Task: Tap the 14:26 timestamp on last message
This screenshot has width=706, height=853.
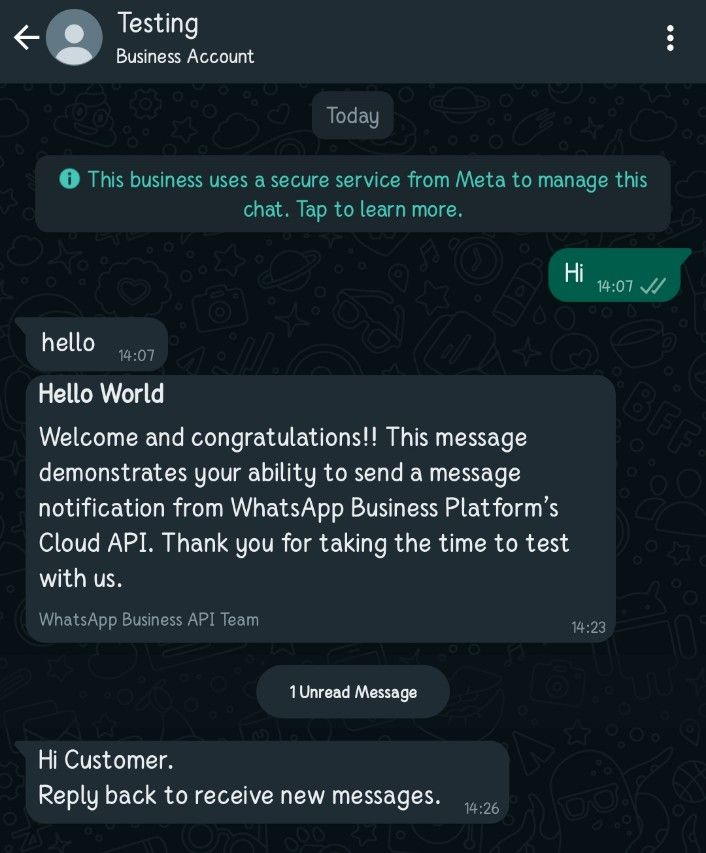Action: pyautogui.click(x=481, y=808)
